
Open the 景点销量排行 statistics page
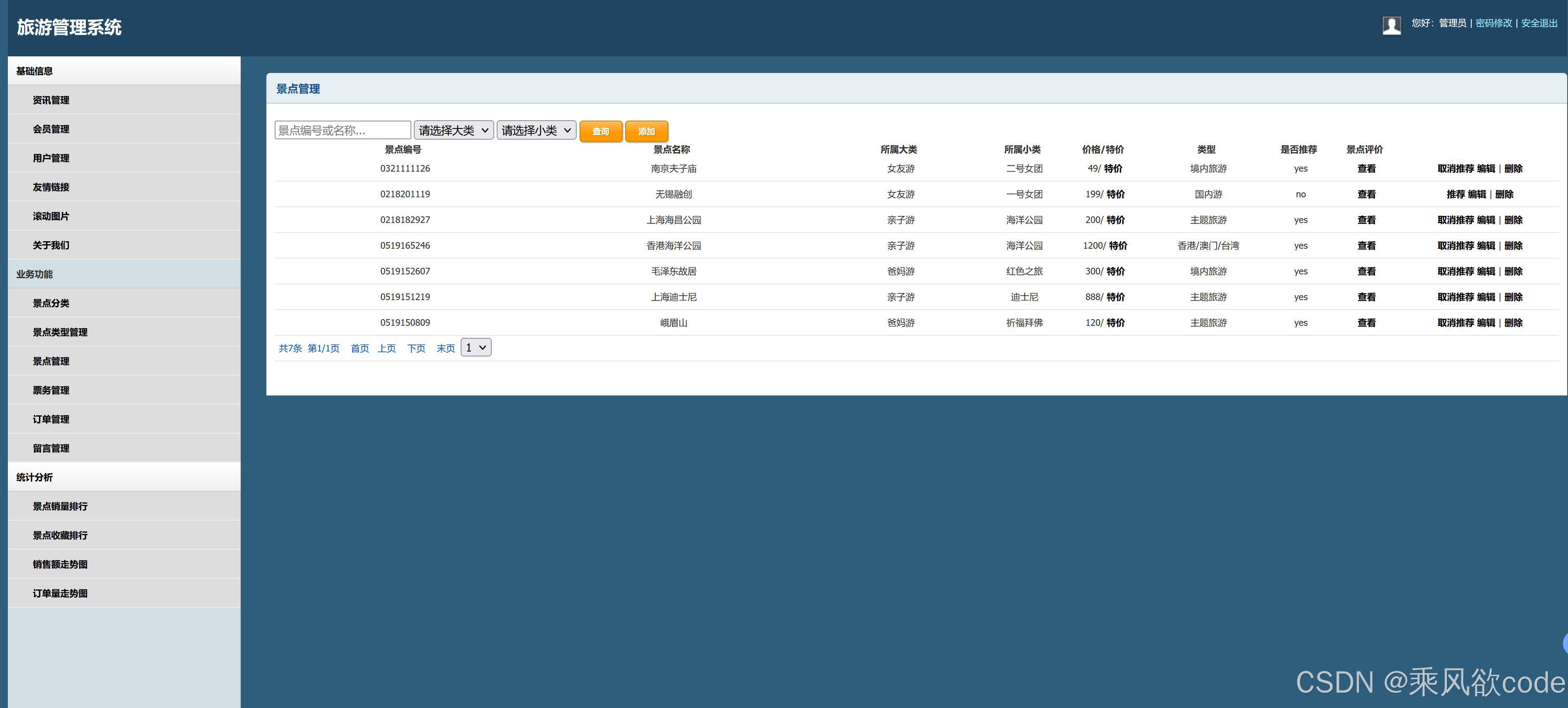pos(60,506)
